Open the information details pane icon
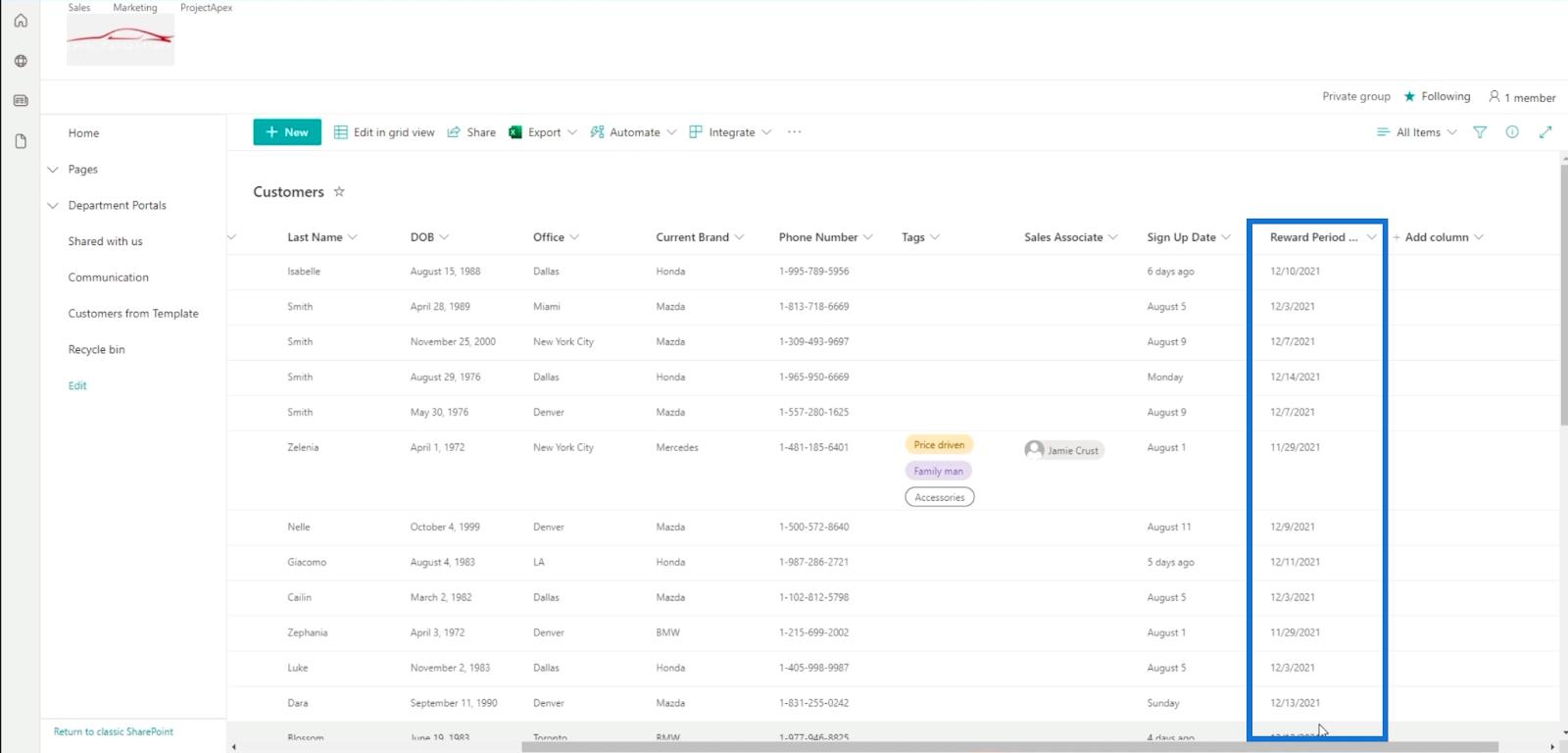 (1512, 132)
